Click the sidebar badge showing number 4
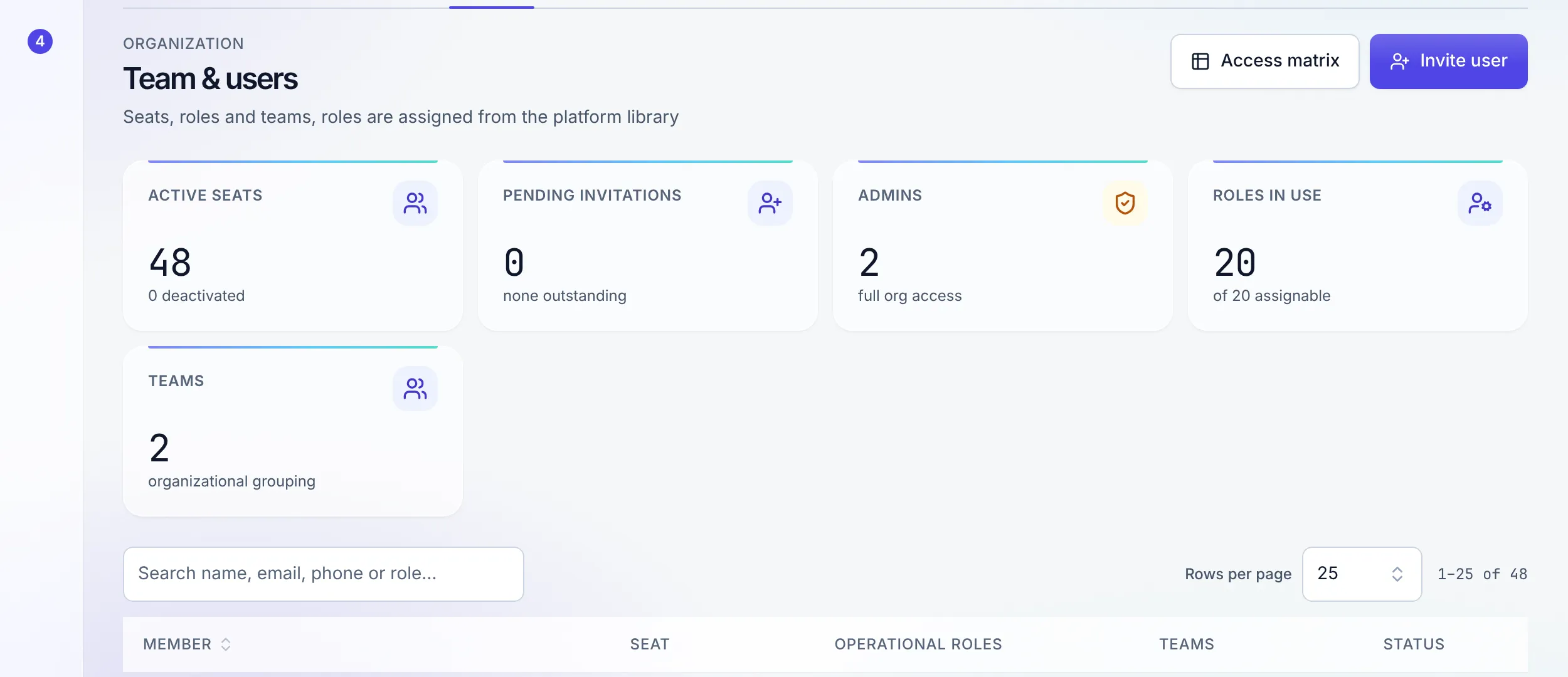 pos(40,41)
